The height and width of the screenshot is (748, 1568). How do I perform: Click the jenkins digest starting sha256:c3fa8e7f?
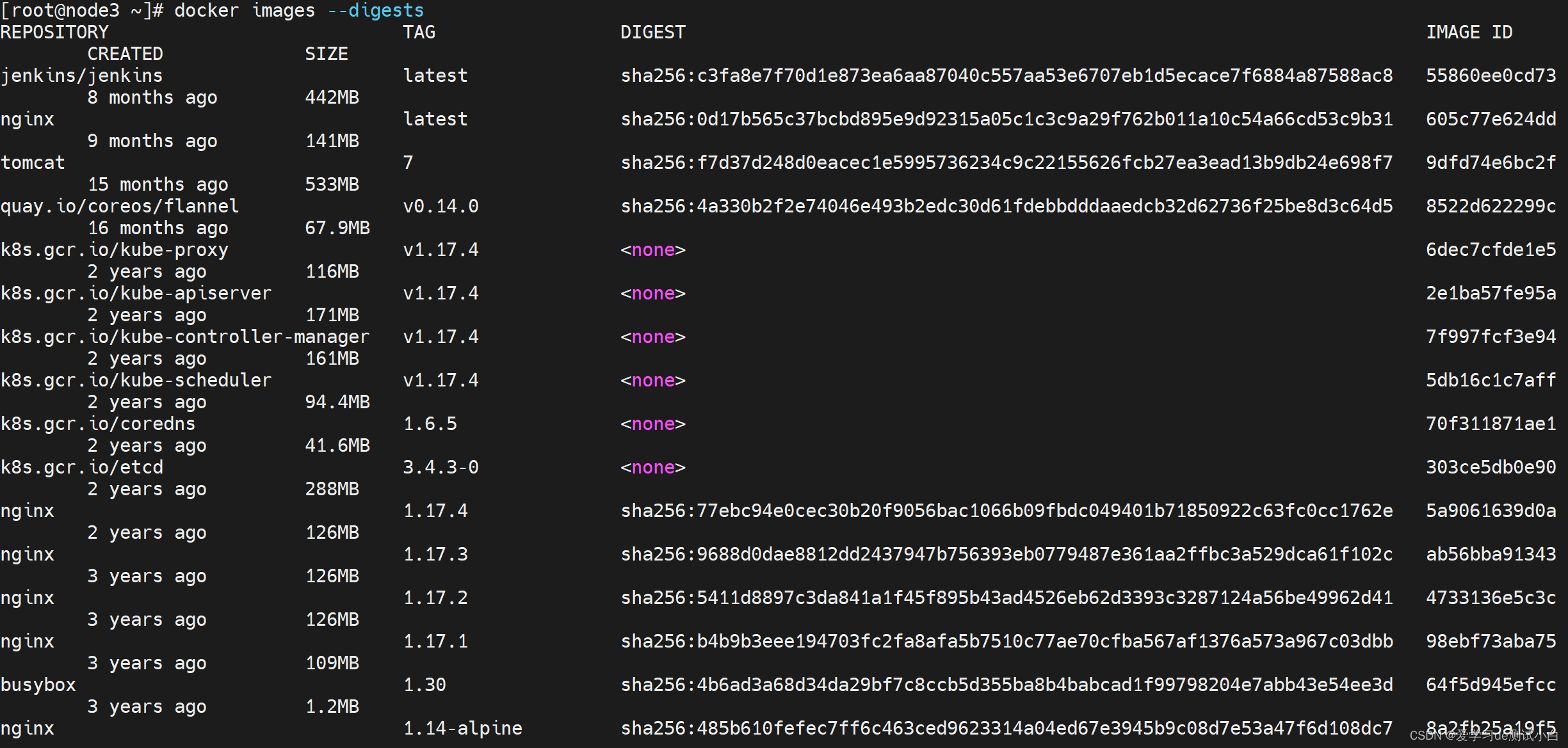click(1006, 76)
